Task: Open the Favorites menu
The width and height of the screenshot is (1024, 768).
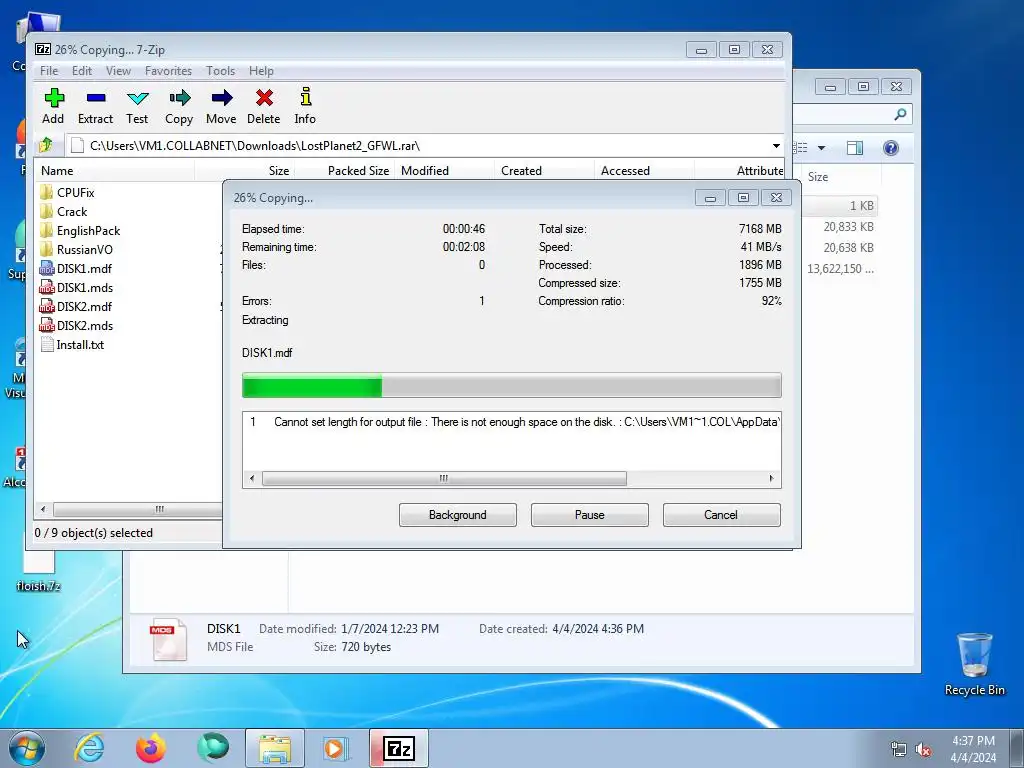Action: coord(168,71)
